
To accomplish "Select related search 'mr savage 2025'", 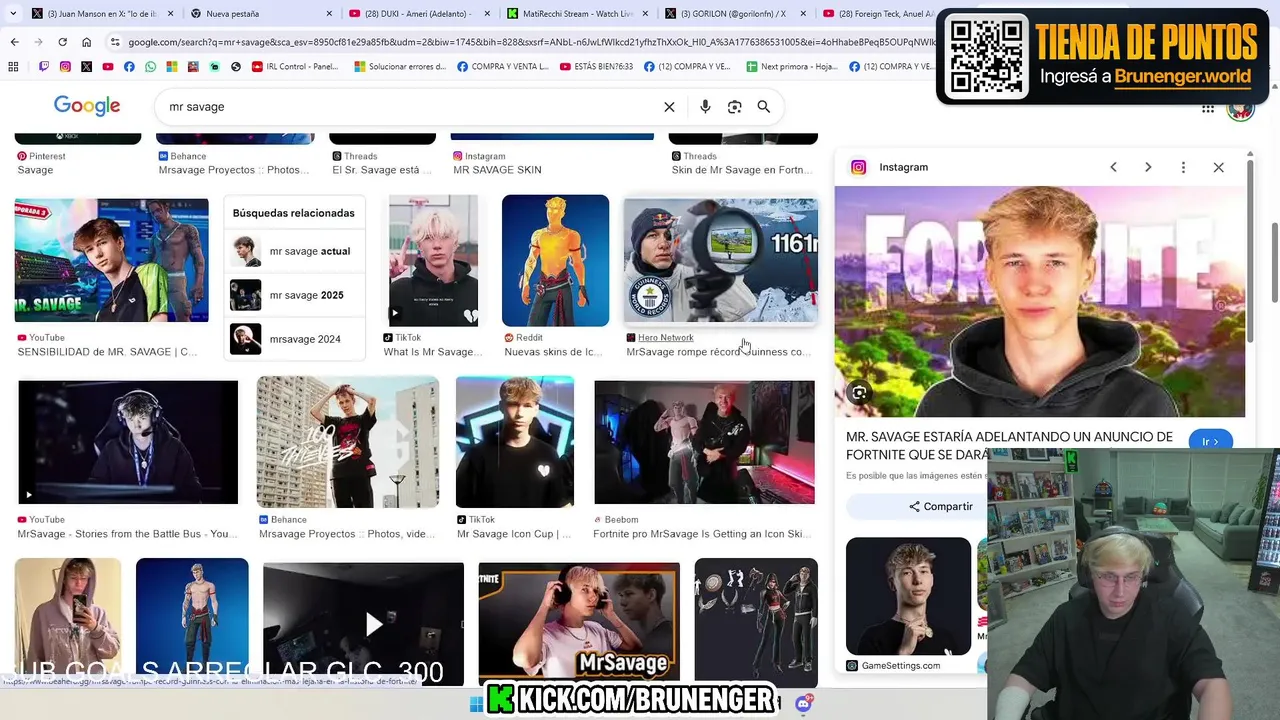I will click(x=294, y=295).
